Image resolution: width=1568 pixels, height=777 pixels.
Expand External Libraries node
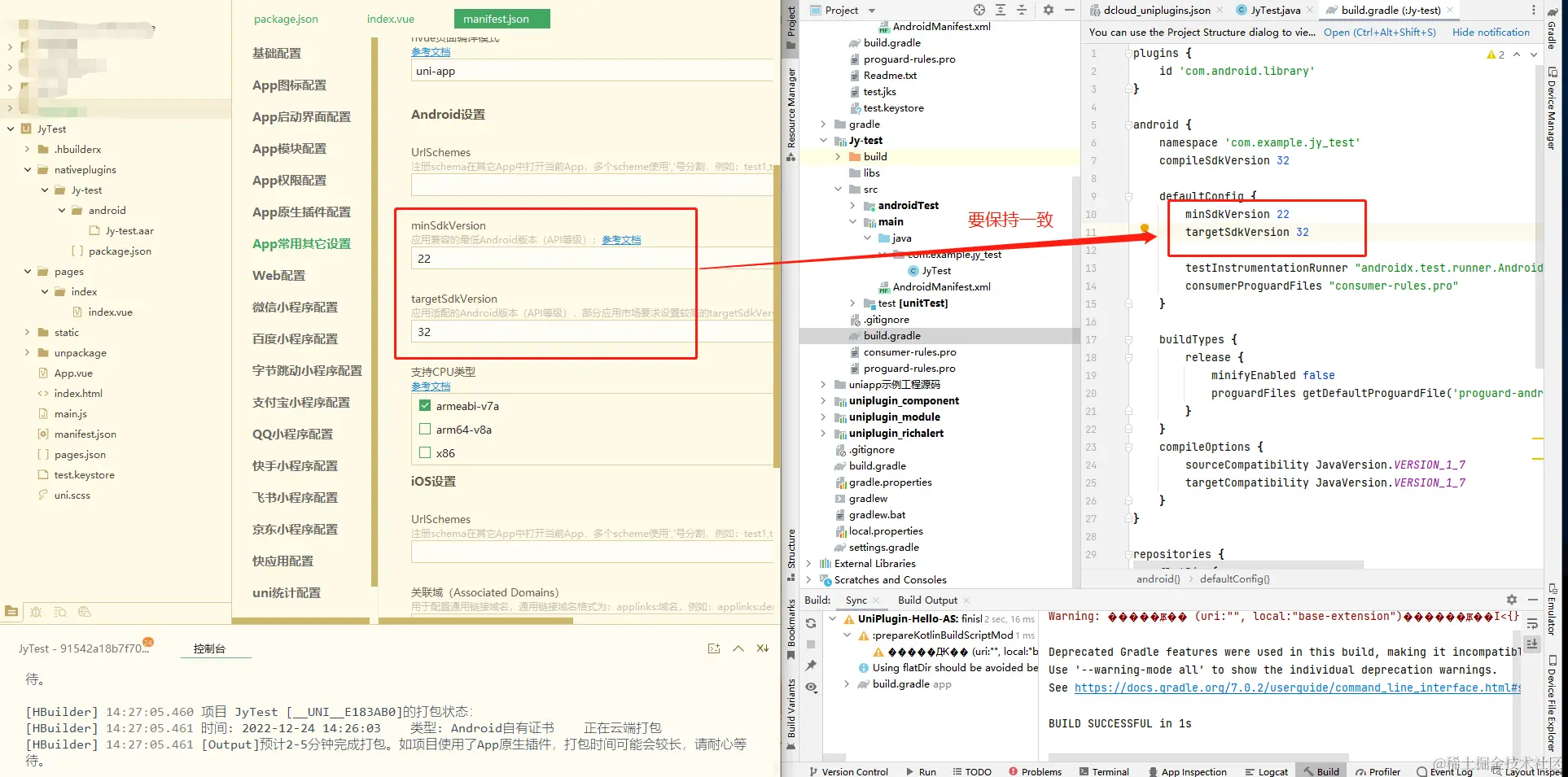808,564
